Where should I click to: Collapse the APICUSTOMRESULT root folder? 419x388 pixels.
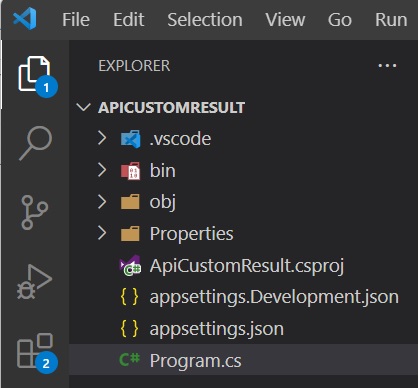point(83,107)
